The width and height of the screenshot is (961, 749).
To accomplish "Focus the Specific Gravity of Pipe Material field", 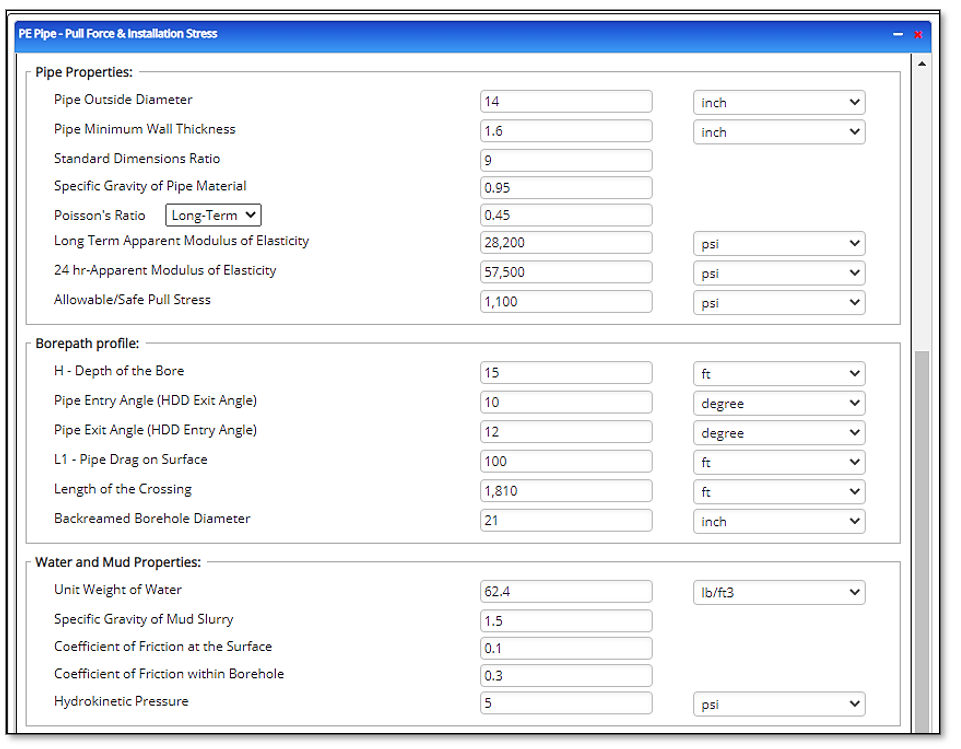I will [x=565, y=187].
